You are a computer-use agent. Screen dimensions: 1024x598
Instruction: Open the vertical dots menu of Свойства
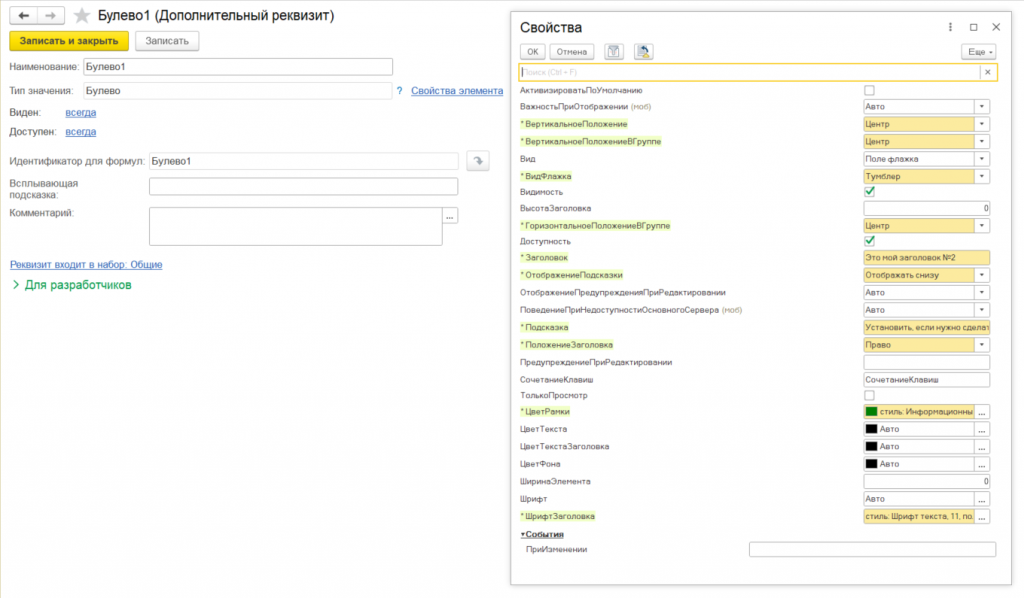pyautogui.click(x=949, y=27)
